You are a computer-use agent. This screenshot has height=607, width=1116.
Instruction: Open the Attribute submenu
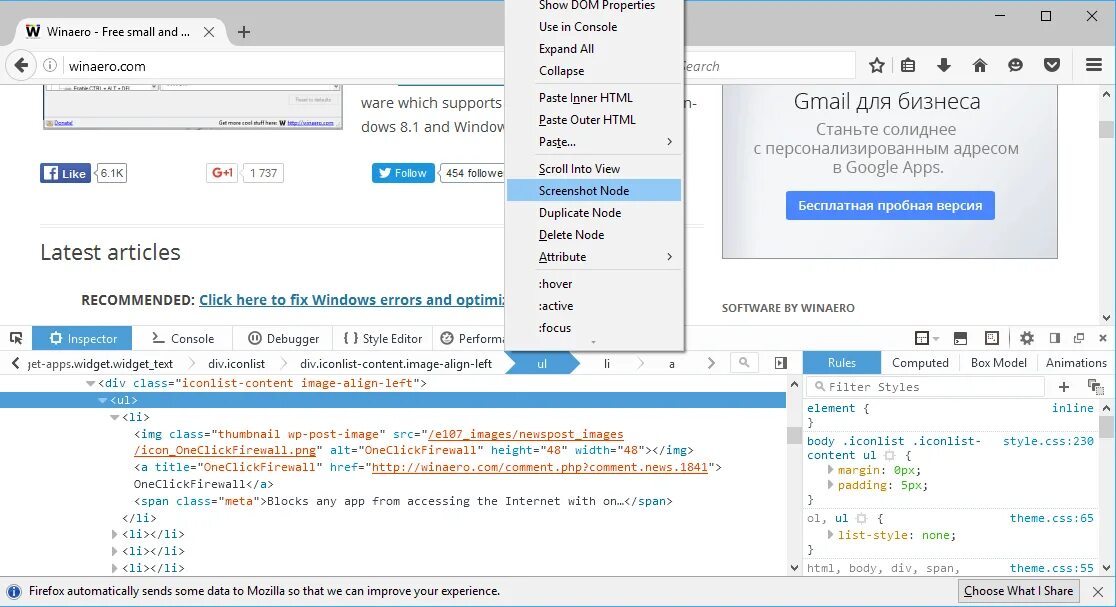[x=594, y=257]
